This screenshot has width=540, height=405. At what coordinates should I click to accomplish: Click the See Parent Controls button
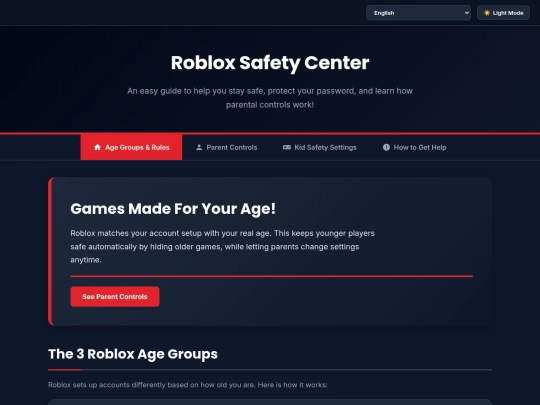pyautogui.click(x=115, y=297)
